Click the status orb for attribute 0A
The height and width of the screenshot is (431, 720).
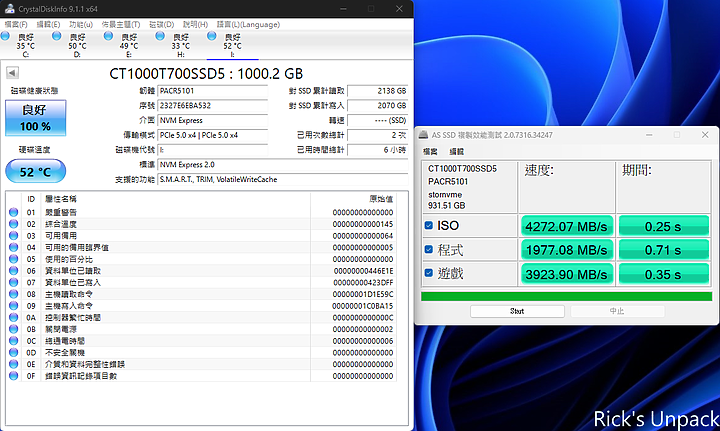(x=13, y=317)
